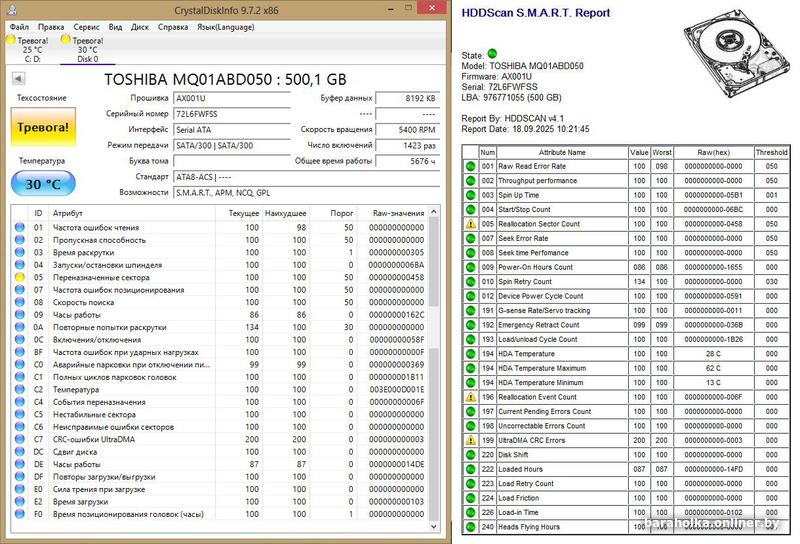The image size is (800, 544).
Task: Click the Raw-значения column header
Action: coord(398,213)
